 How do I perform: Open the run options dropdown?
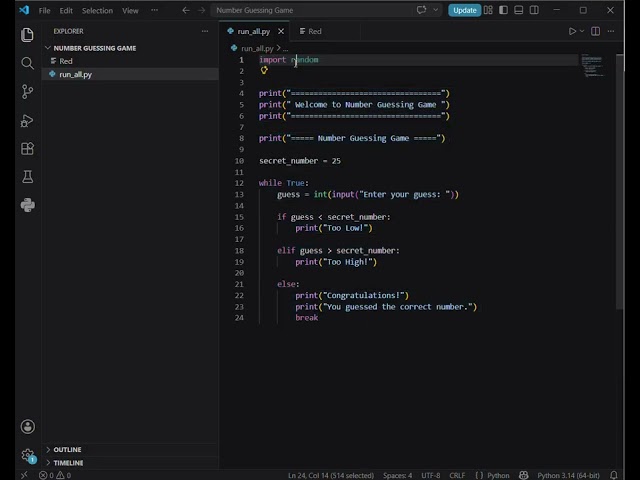point(582,31)
